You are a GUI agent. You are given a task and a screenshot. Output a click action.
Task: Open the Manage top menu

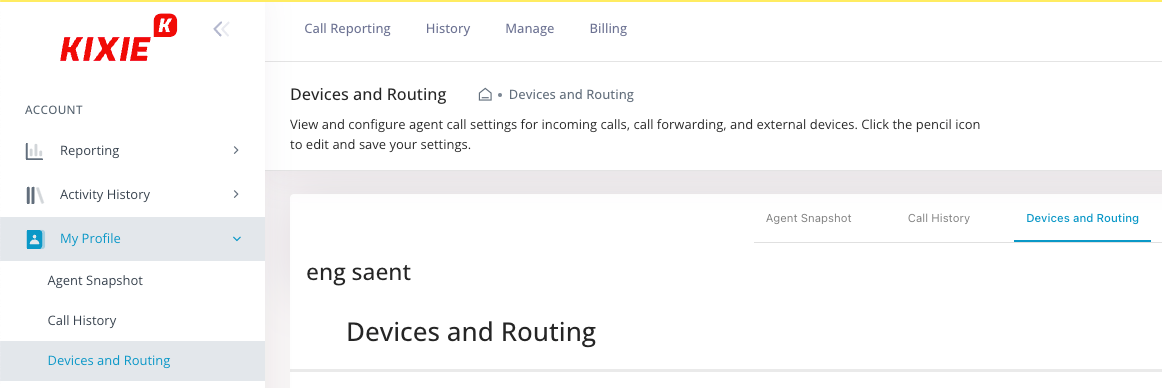pyautogui.click(x=530, y=29)
